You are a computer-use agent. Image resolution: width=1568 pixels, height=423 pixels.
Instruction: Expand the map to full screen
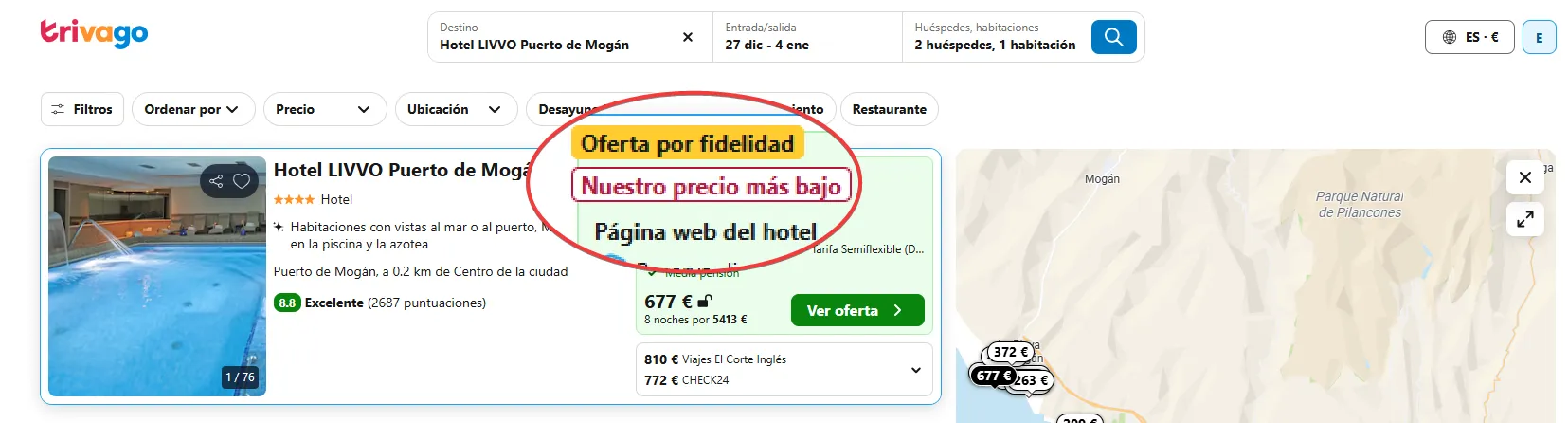pyautogui.click(x=1524, y=219)
